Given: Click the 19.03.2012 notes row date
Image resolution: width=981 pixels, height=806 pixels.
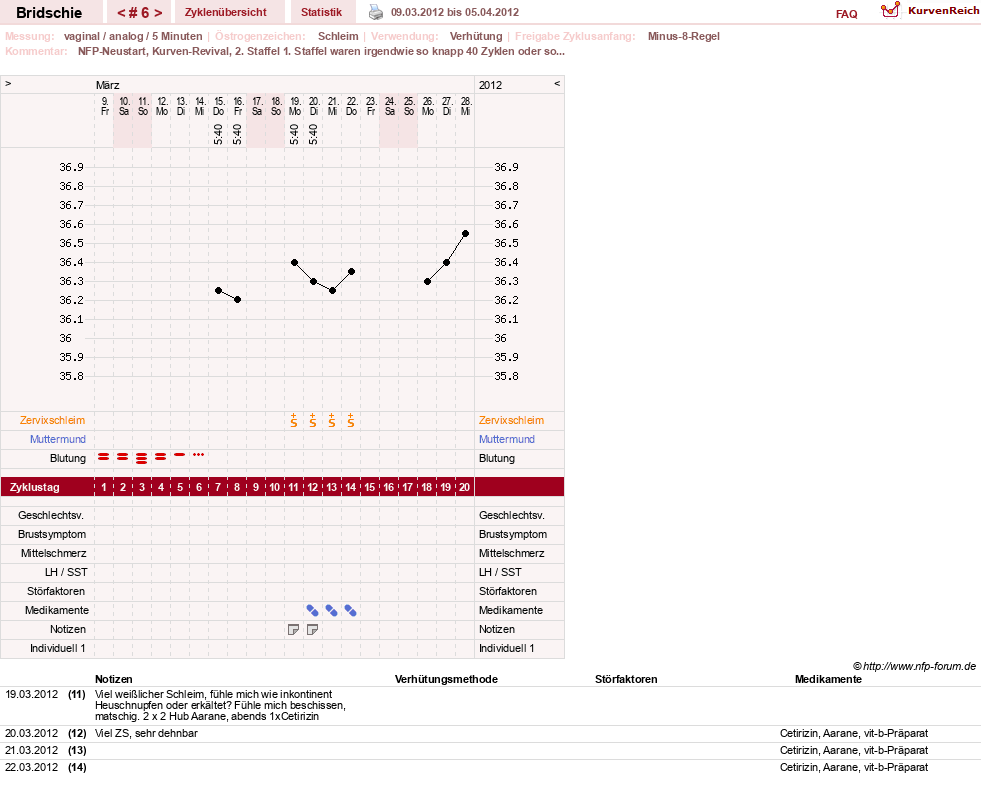Looking at the screenshot, I should [31, 695].
